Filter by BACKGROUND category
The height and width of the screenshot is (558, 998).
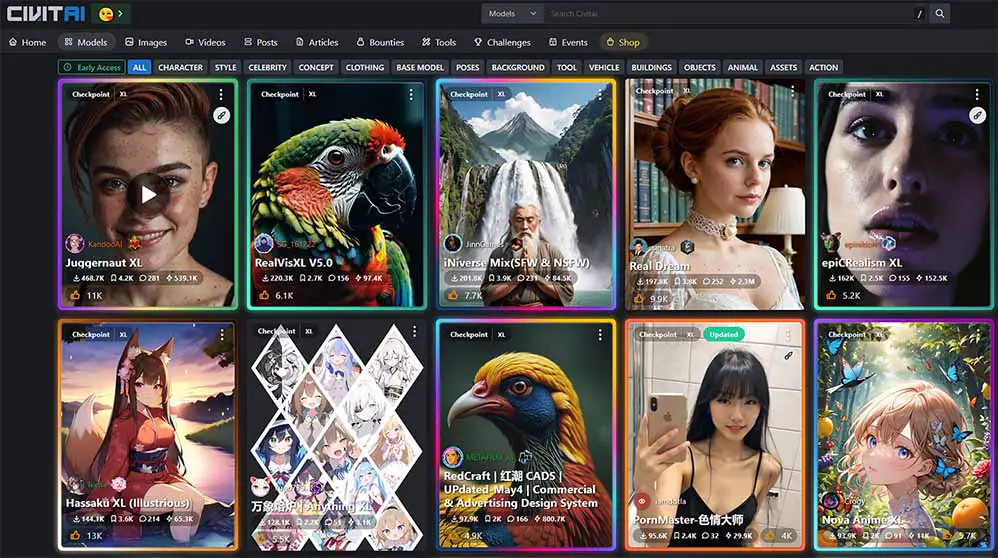[518, 67]
